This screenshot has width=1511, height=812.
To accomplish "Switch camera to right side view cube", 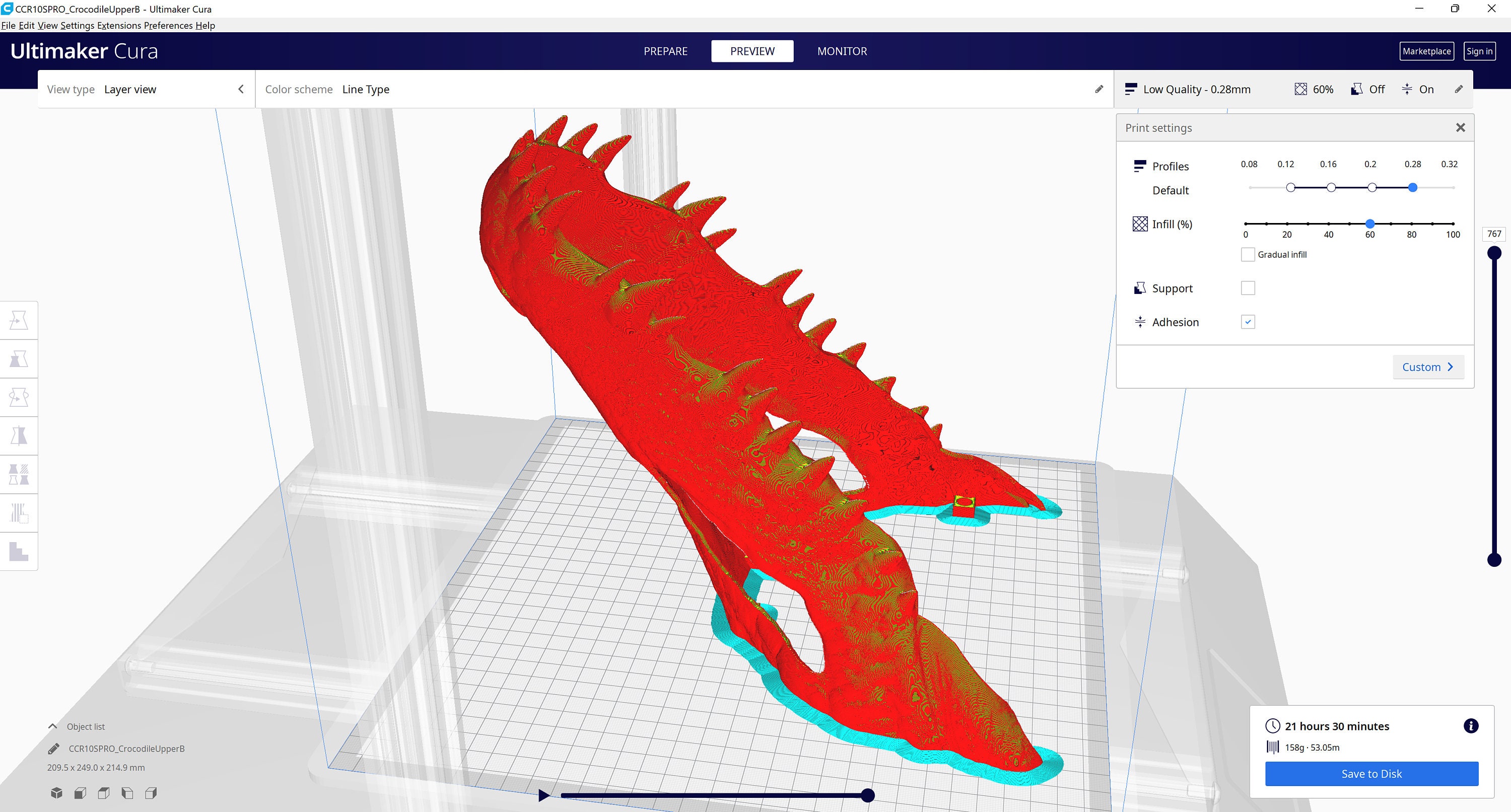I will 151,793.
